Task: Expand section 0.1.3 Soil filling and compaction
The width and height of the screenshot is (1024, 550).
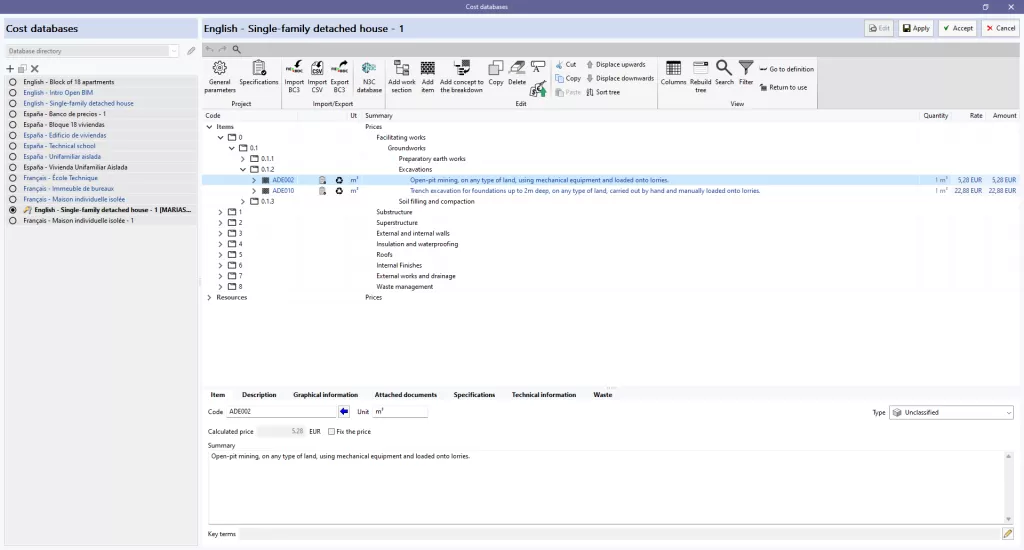Action: tap(243, 201)
